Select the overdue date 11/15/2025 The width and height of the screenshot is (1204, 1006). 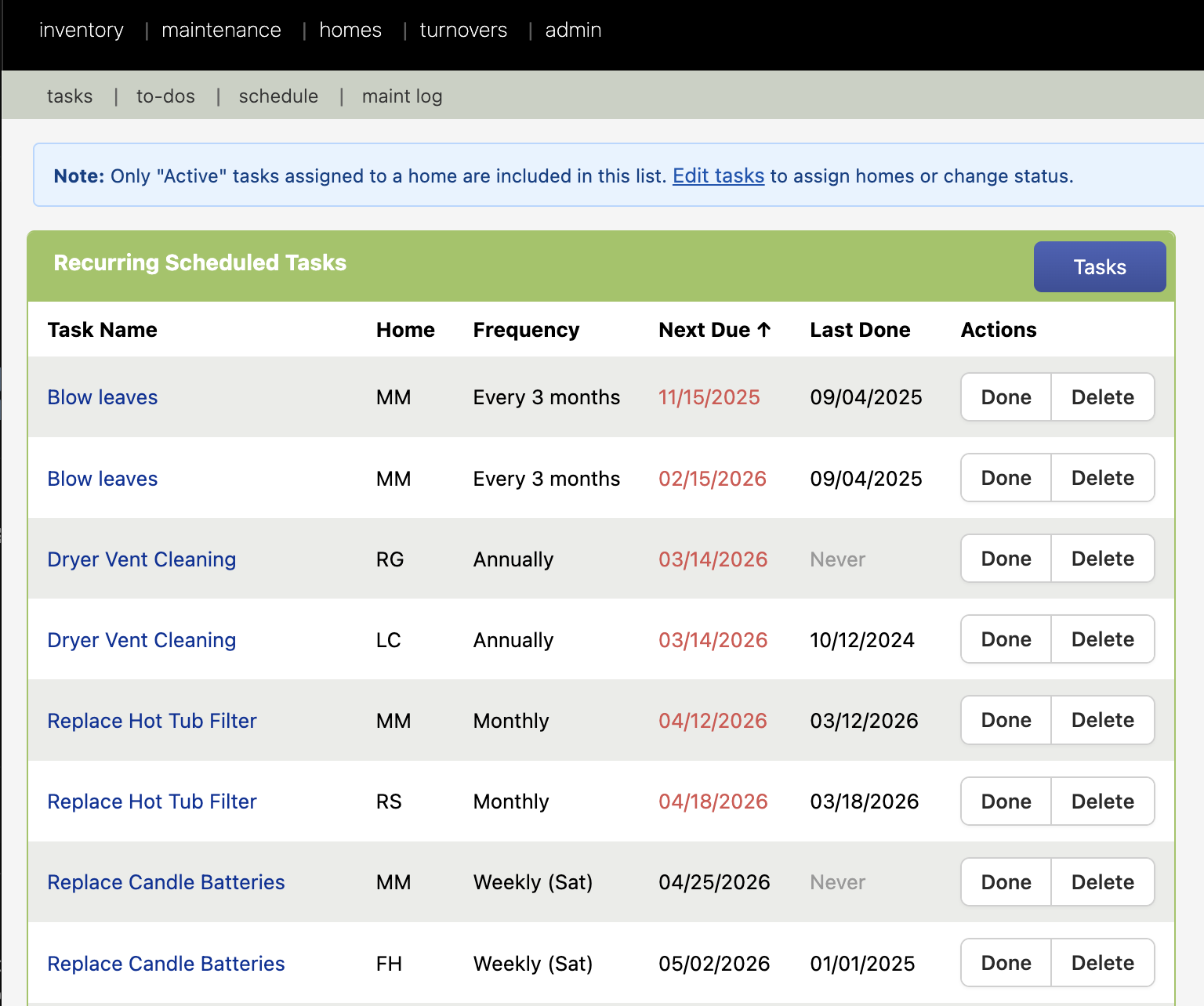(x=709, y=397)
